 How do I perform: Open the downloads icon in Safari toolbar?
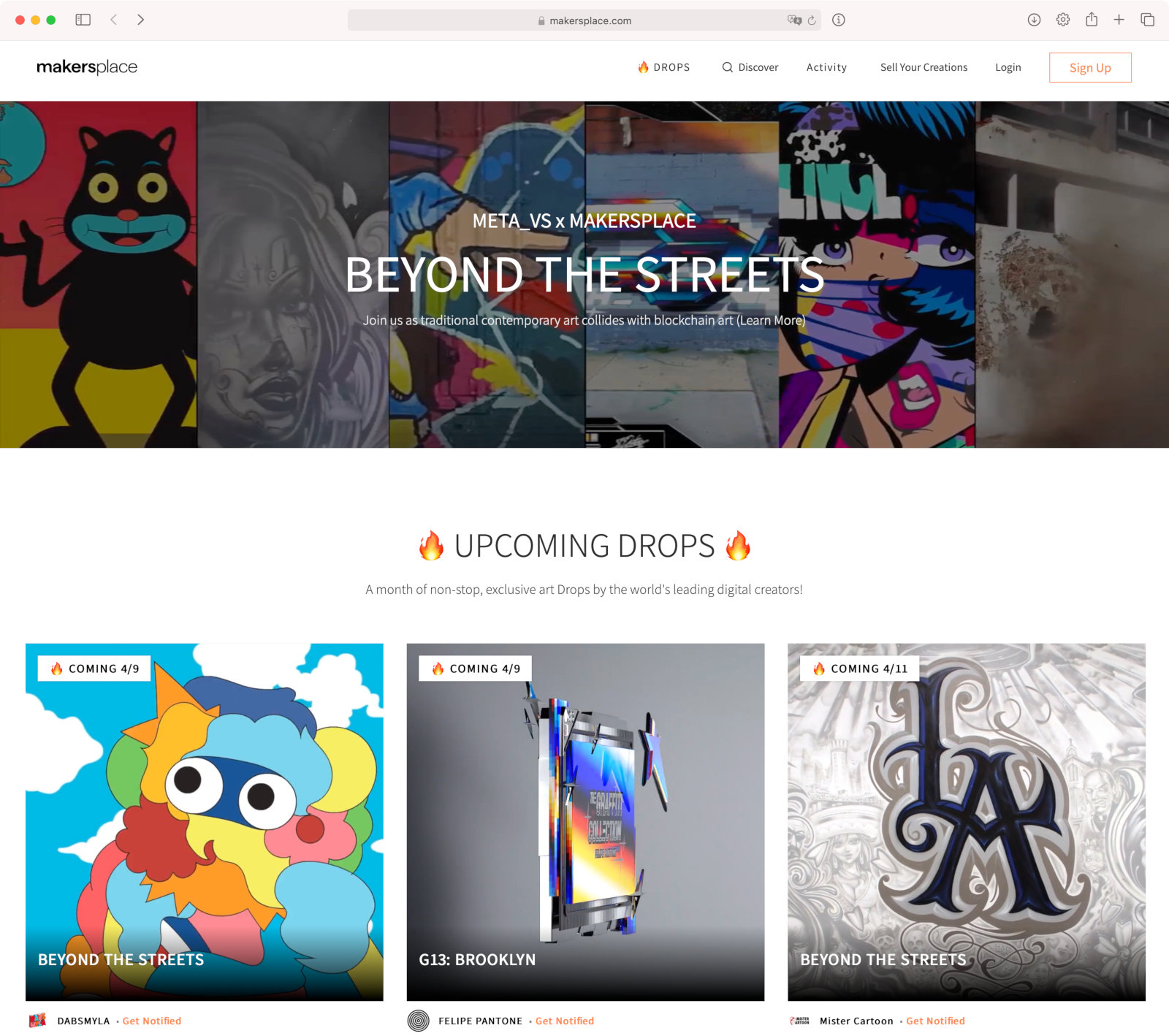coord(1034,20)
